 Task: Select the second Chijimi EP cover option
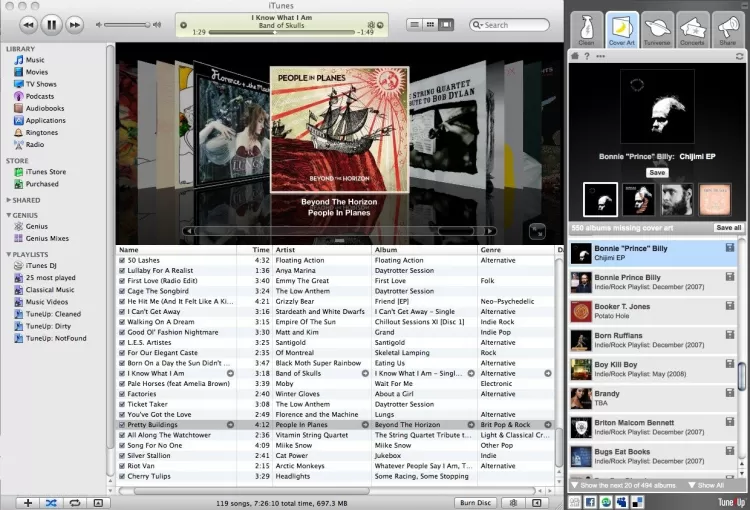(638, 200)
